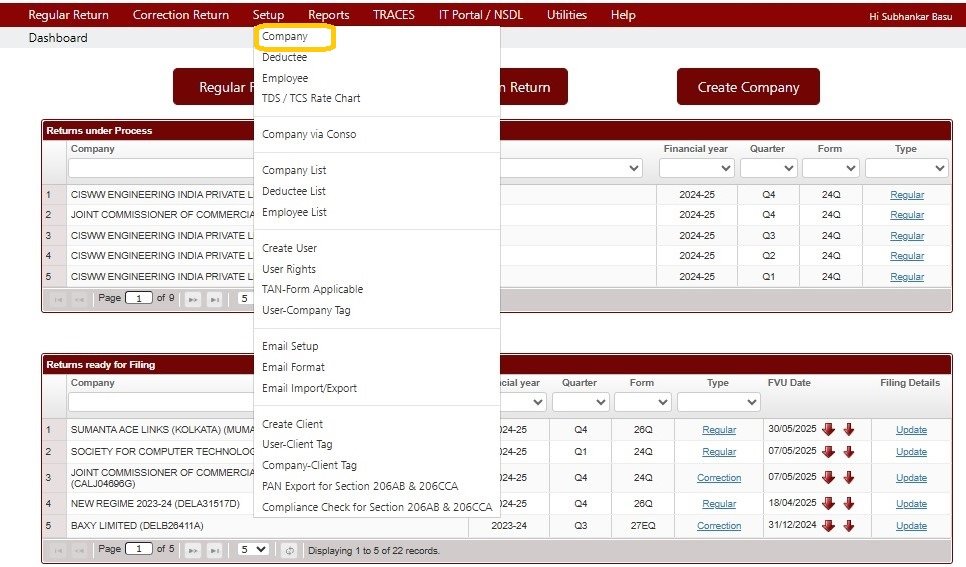Viewport: 966px width, 567px height.
Task: Jump to last page in Returns under Process
Action: pyautogui.click(x=214, y=300)
